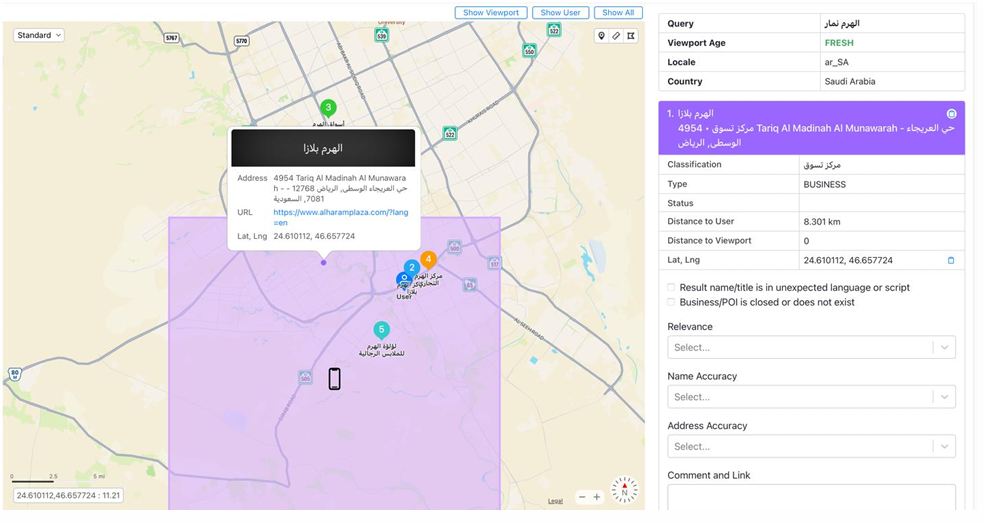Click the 24.610112, 46.657724 value in the results table
Image resolution: width=984 pixels, height=524 pixels.
848,260
